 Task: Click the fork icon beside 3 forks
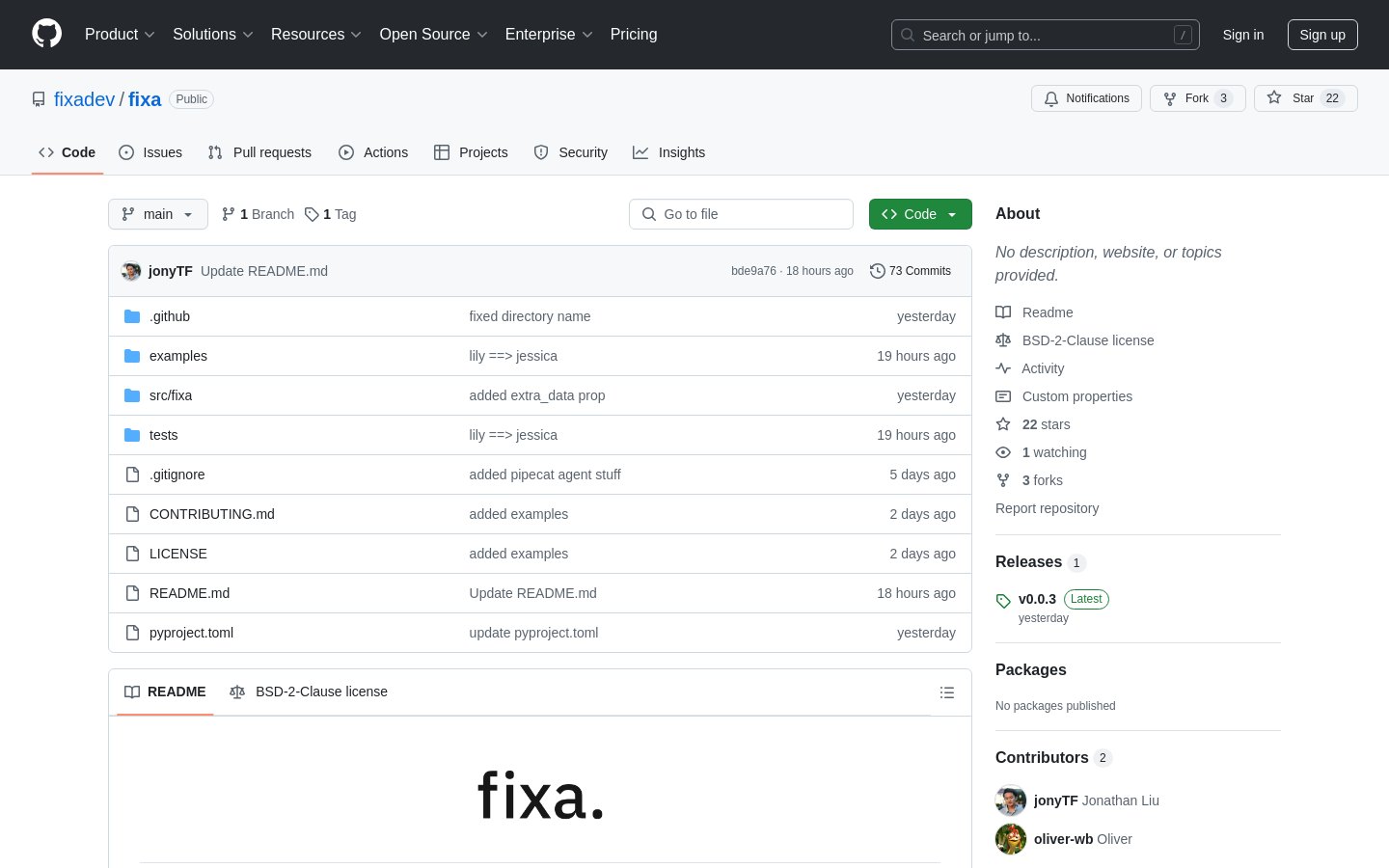(1003, 480)
